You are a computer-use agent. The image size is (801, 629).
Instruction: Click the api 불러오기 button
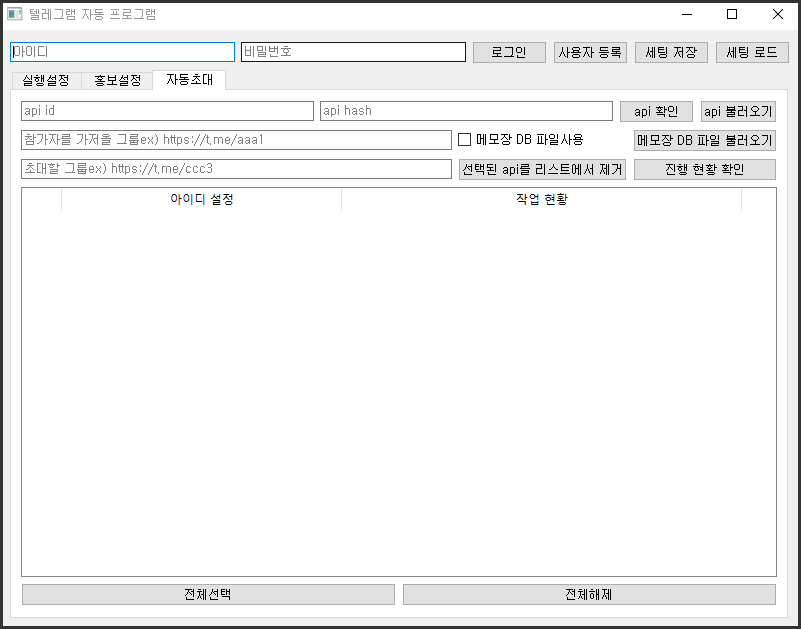pos(738,112)
